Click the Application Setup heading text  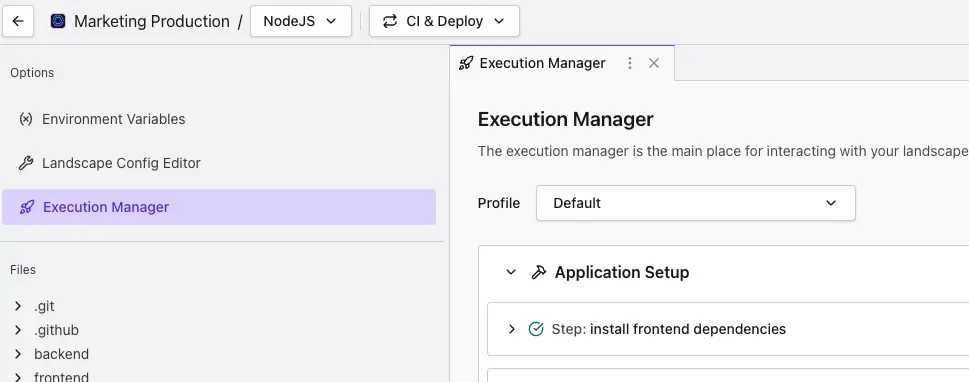click(622, 272)
